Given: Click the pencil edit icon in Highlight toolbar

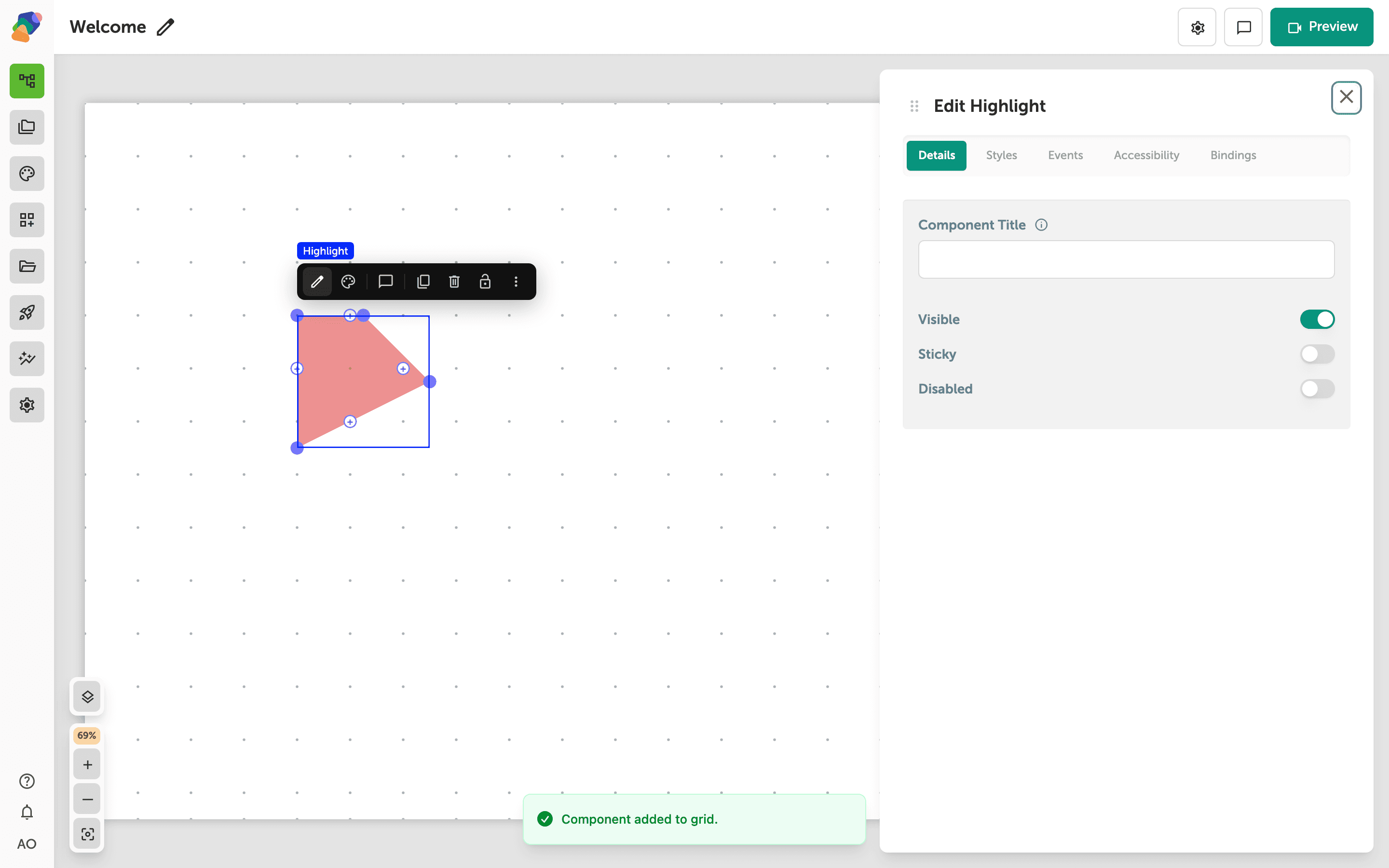Looking at the screenshot, I should coord(317,281).
